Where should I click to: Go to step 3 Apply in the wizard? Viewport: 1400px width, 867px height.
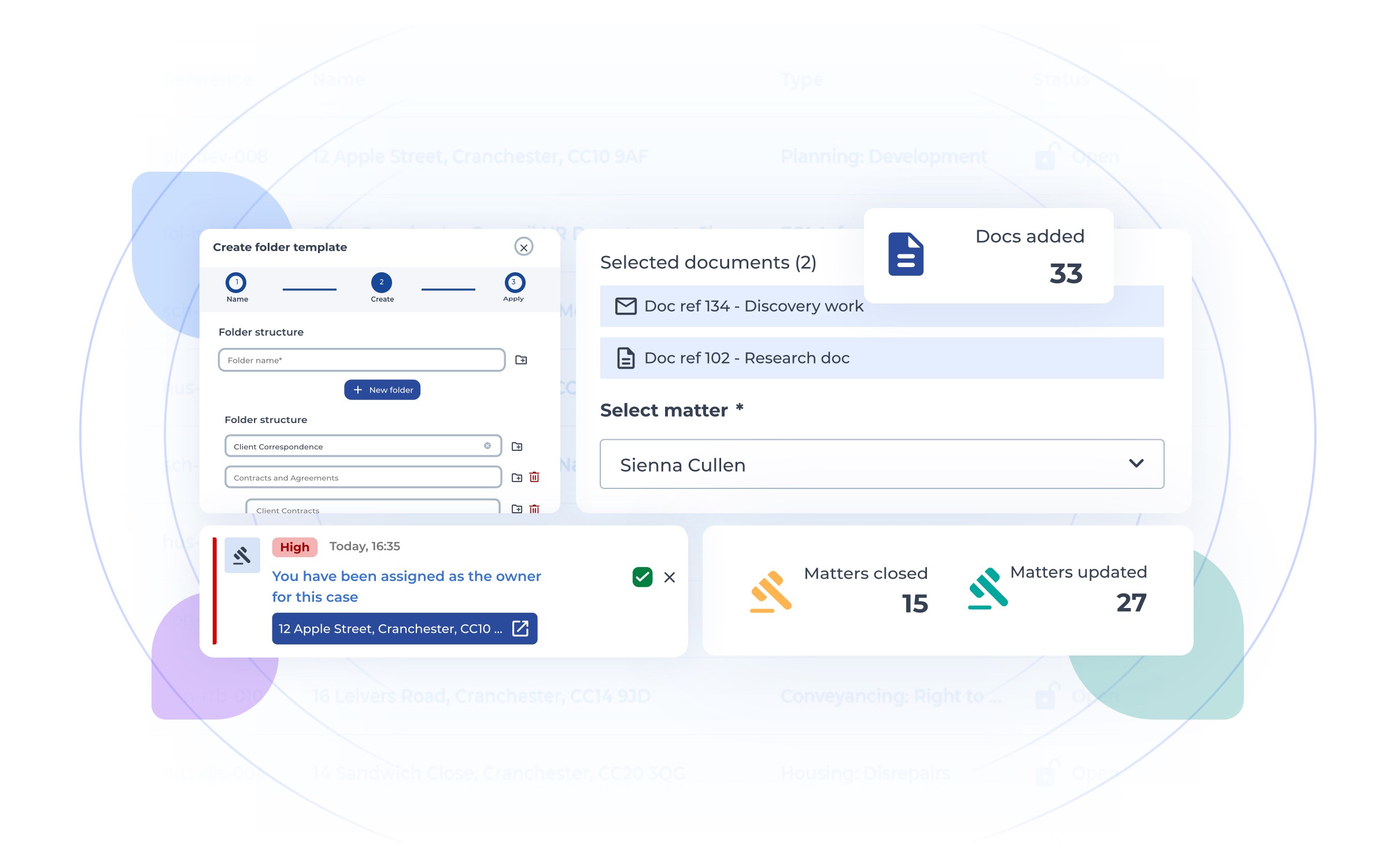tap(514, 283)
